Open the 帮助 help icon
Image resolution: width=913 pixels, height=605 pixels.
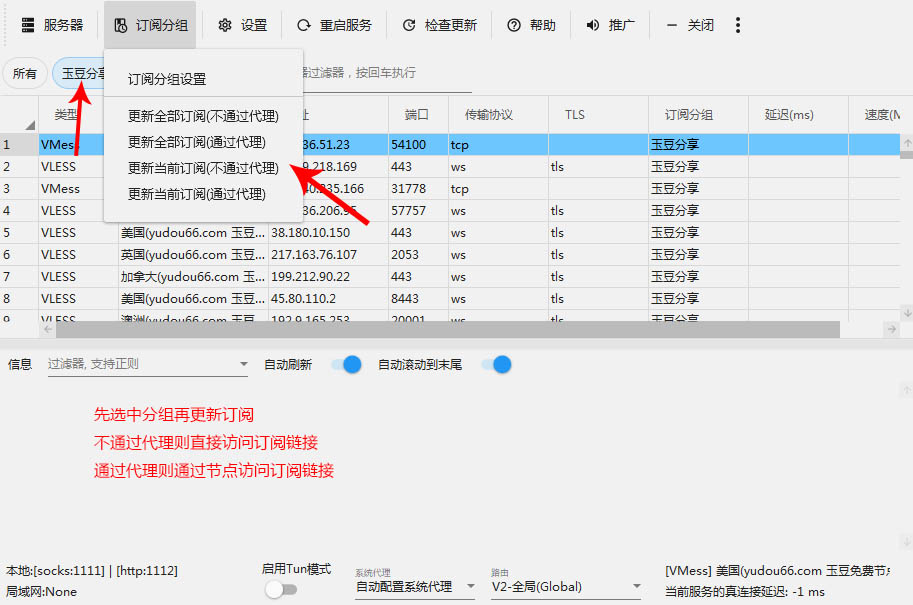(x=513, y=25)
